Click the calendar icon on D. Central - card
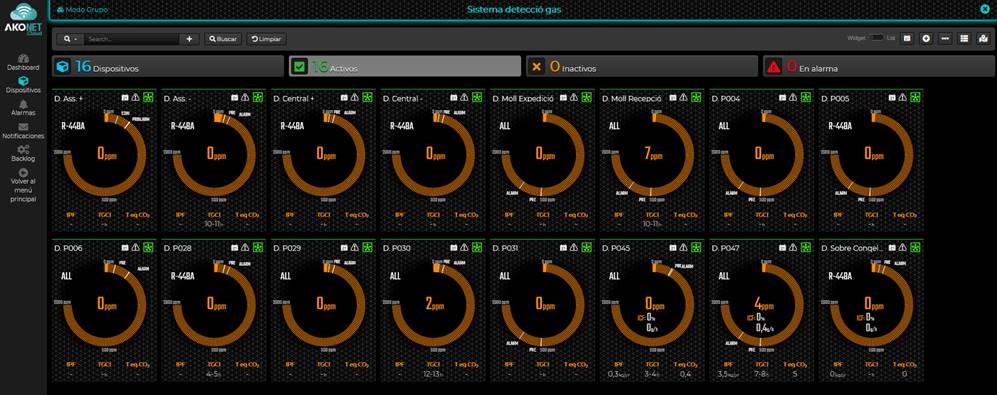The height and width of the screenshot is (395, 997). [x=454, y=98]
